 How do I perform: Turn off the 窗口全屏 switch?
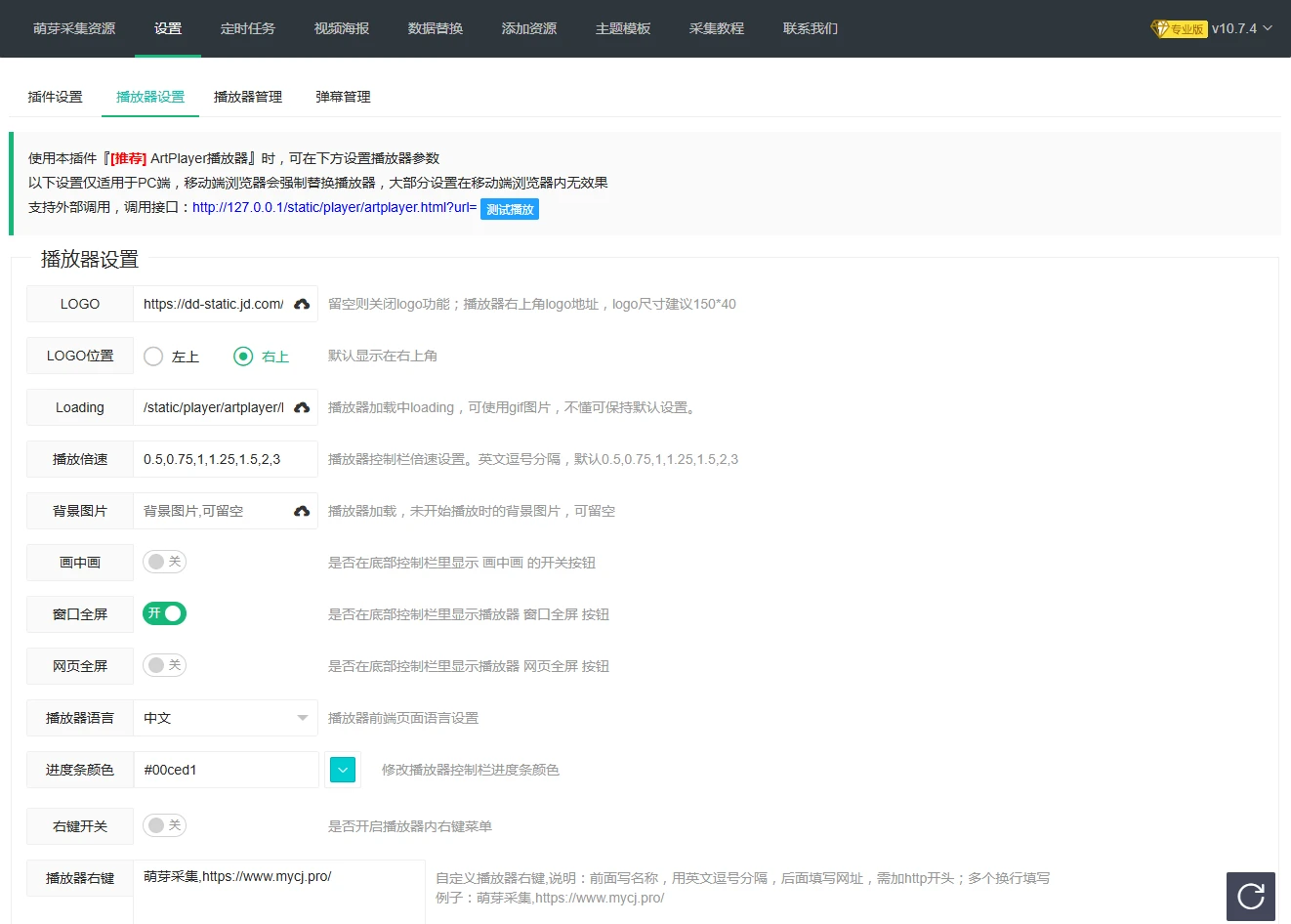[164, 613]
